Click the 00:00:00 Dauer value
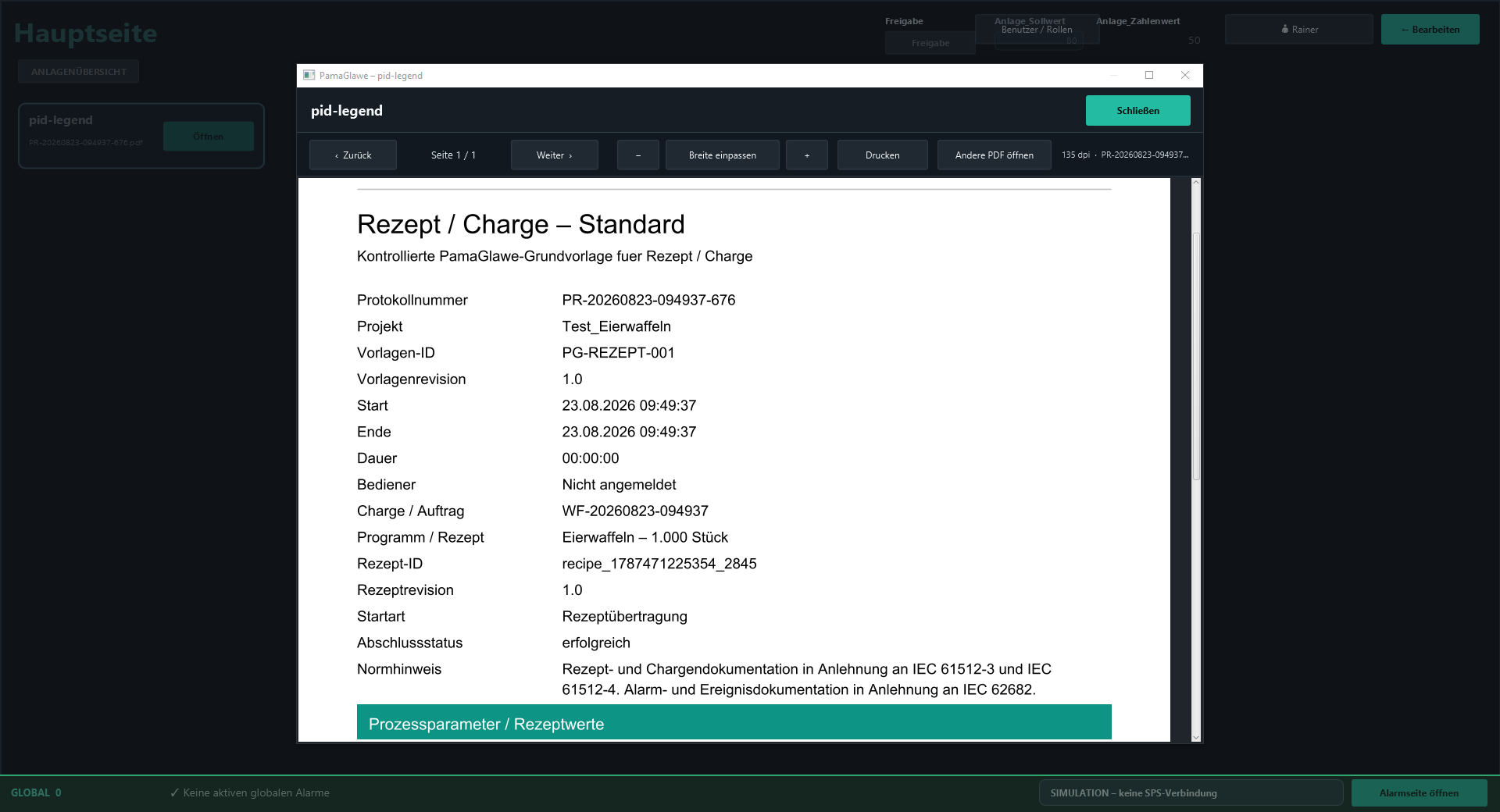Image resolution: width=1500 pixels, height=812 pixels. [x=590, y=458]
